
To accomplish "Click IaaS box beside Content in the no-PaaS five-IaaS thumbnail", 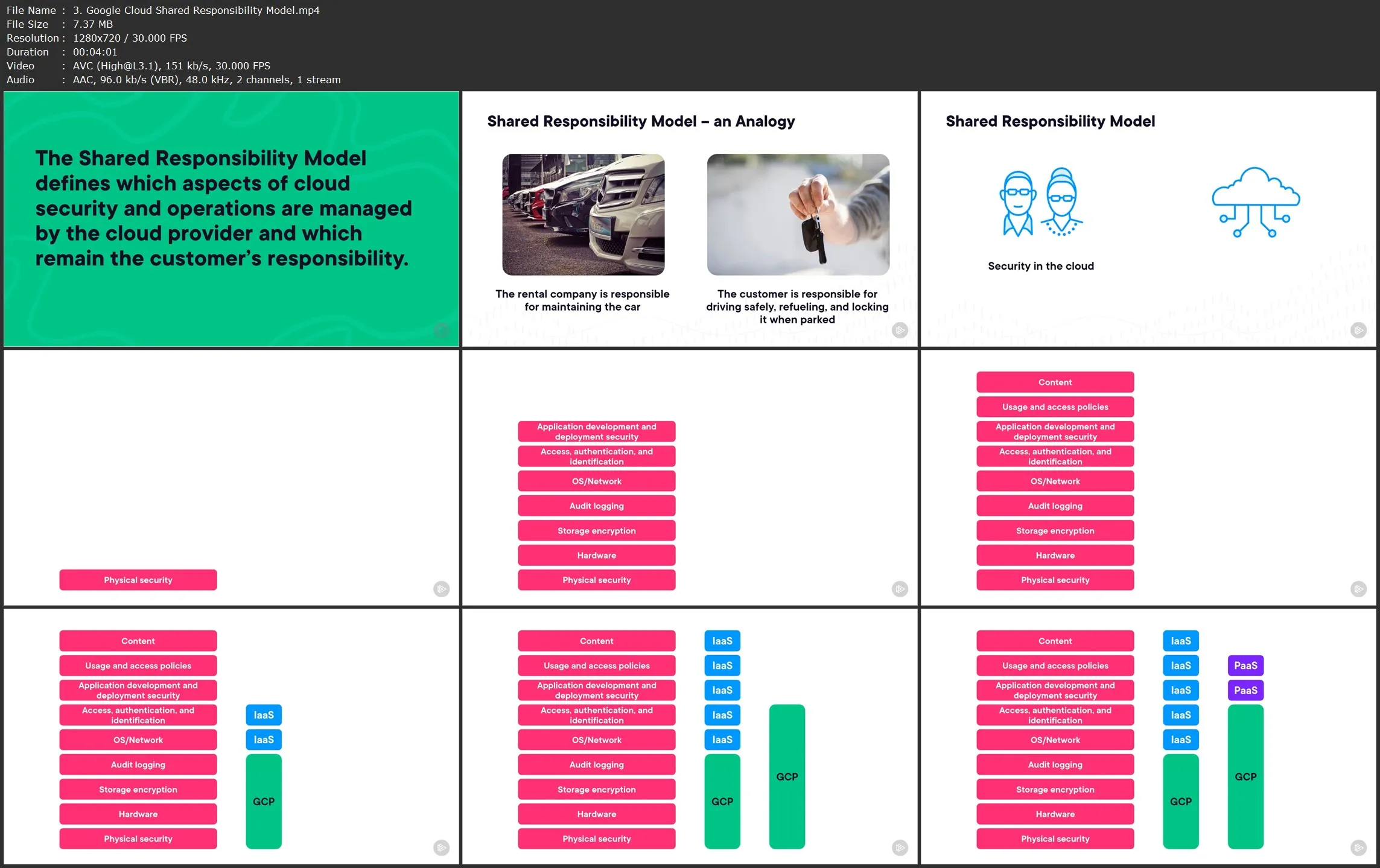I will coord(722,641).
